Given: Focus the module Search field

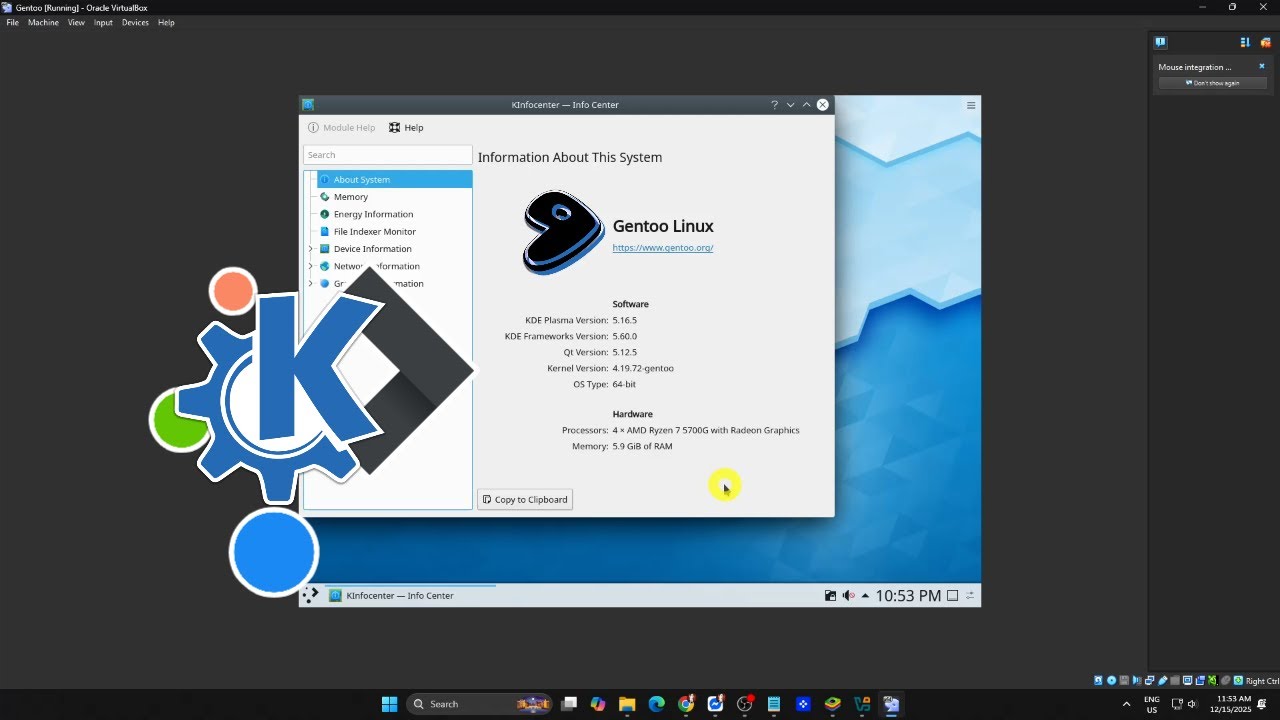Looking at the screenshot, I should (387, 155).
